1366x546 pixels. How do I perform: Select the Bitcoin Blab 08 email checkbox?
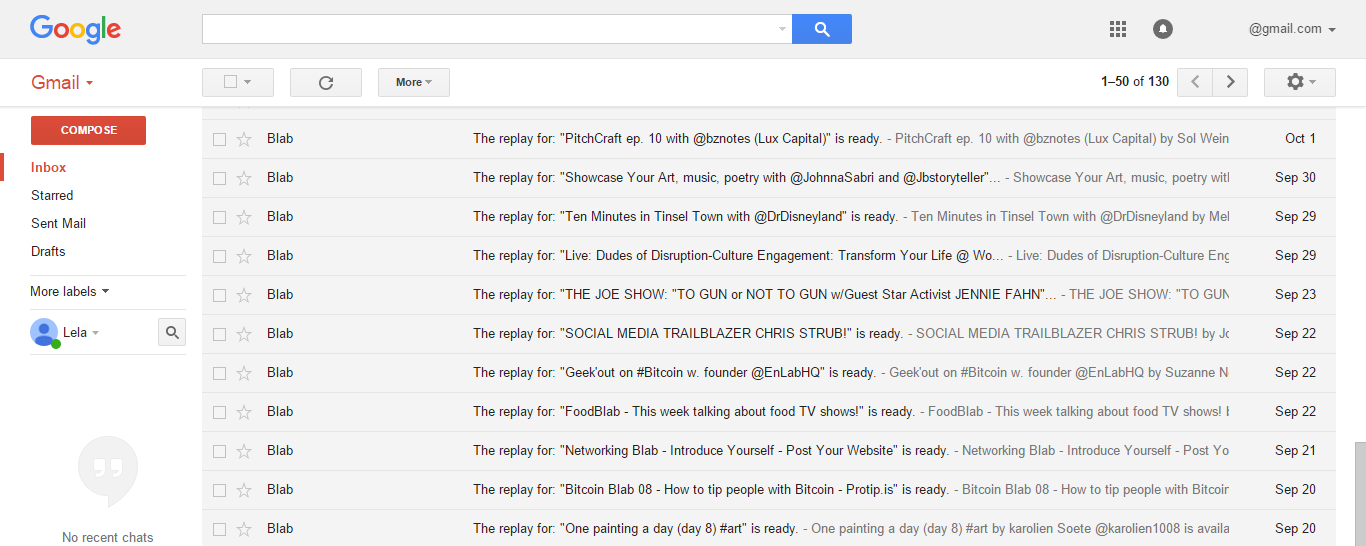click(219, 490)
